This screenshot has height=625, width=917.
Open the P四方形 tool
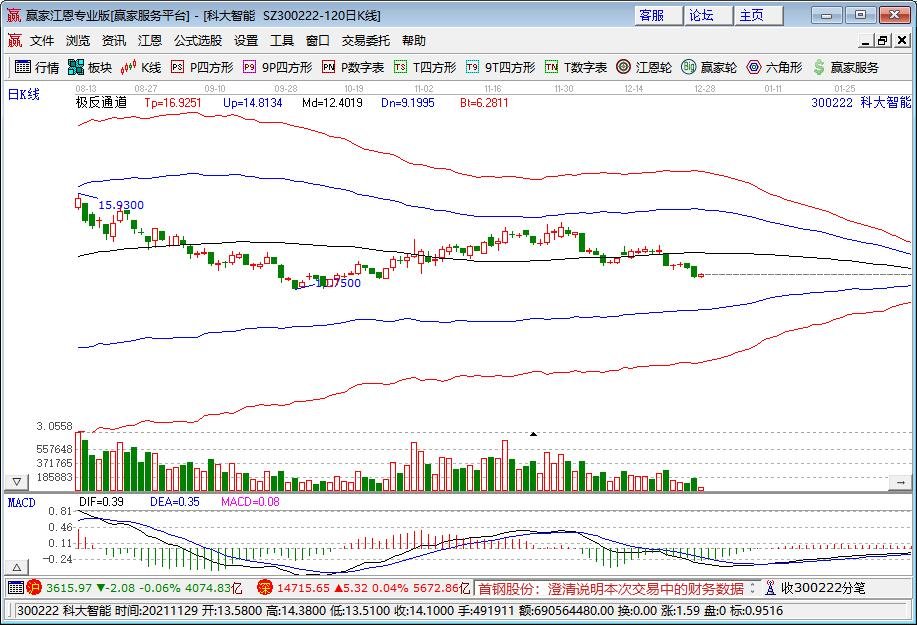click(202, 68)
